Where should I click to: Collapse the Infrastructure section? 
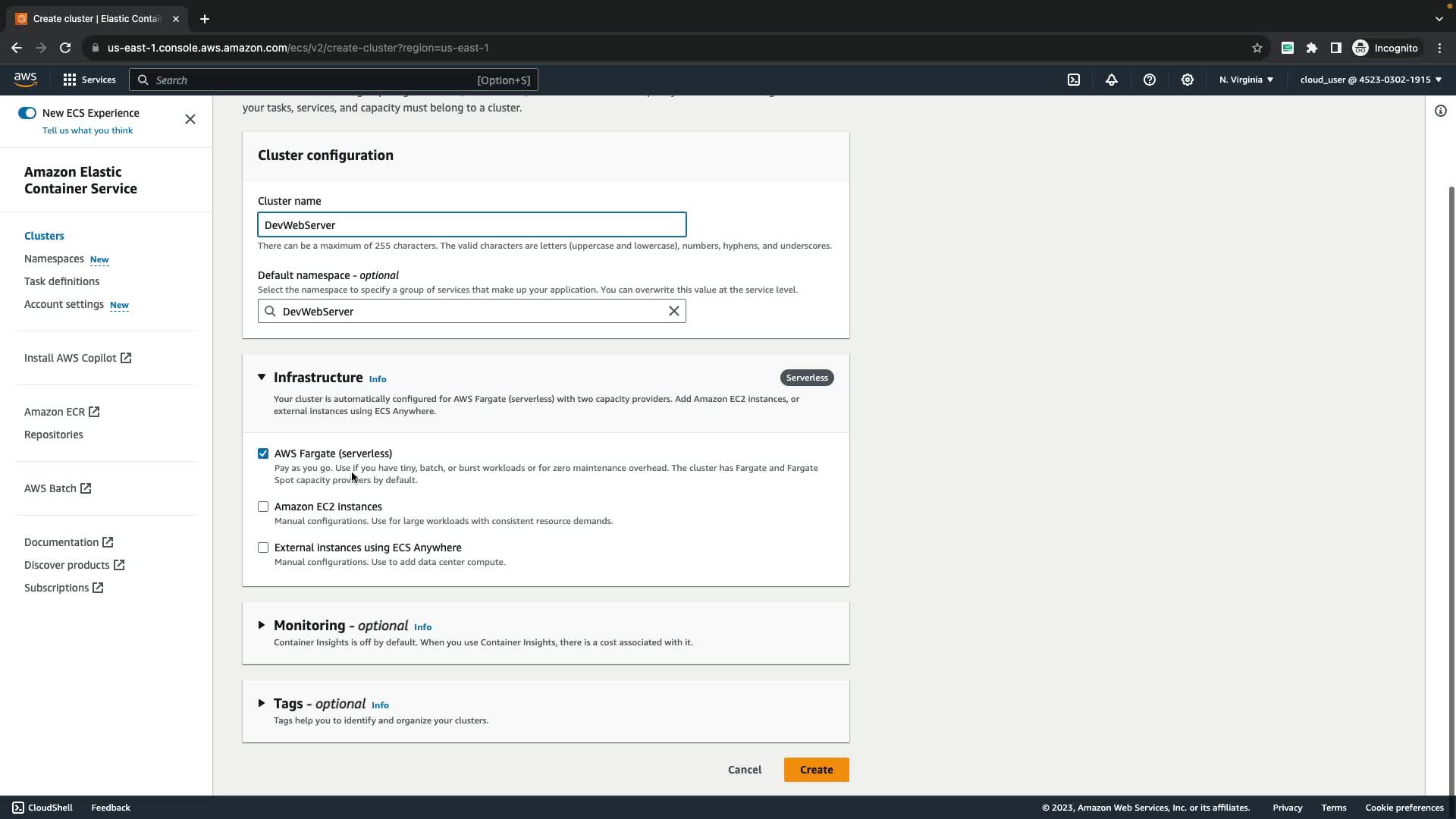(262, 377)
